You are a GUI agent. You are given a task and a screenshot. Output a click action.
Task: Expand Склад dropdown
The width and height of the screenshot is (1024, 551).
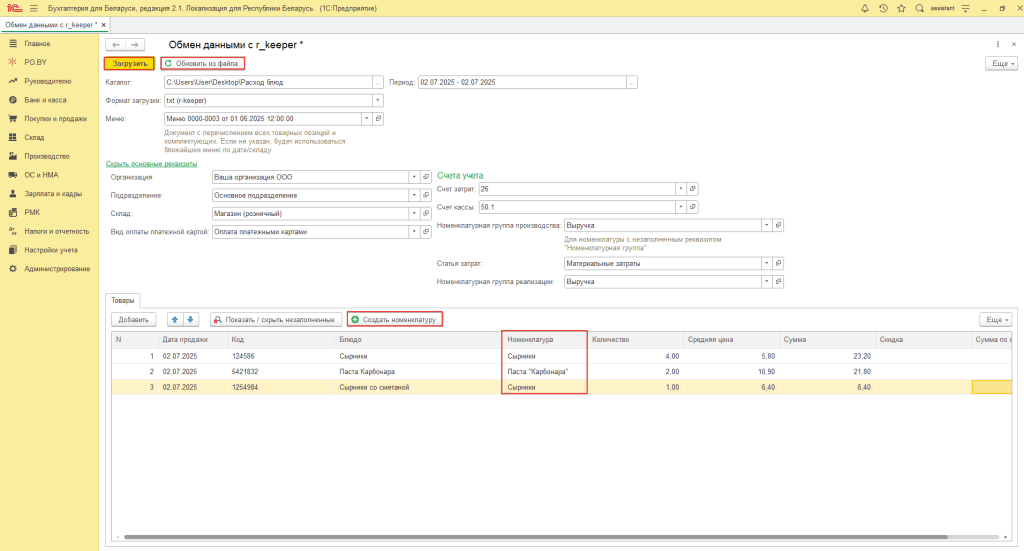pos(414,213)
